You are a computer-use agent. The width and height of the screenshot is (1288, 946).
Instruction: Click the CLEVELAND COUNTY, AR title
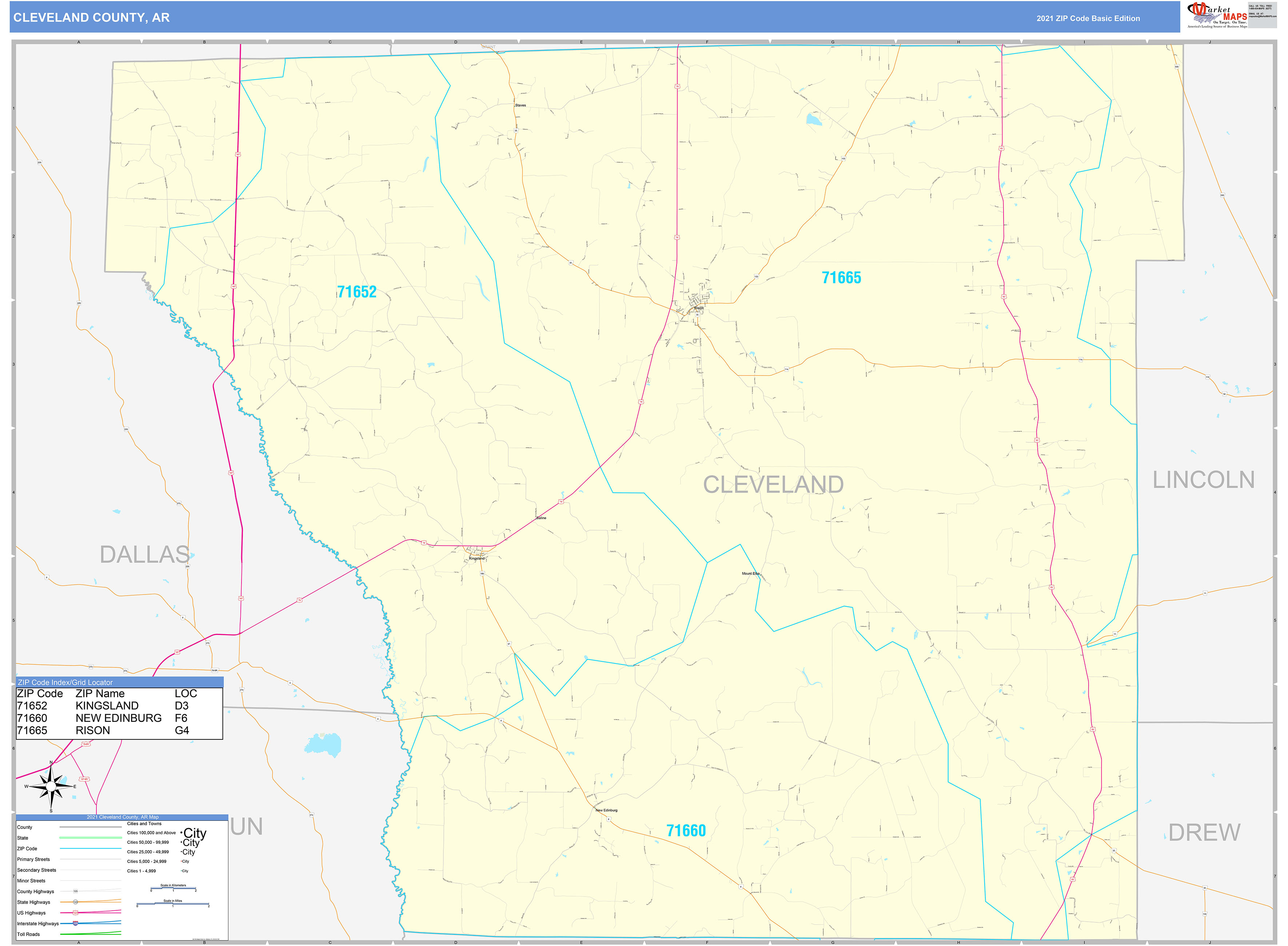point(92,19)
